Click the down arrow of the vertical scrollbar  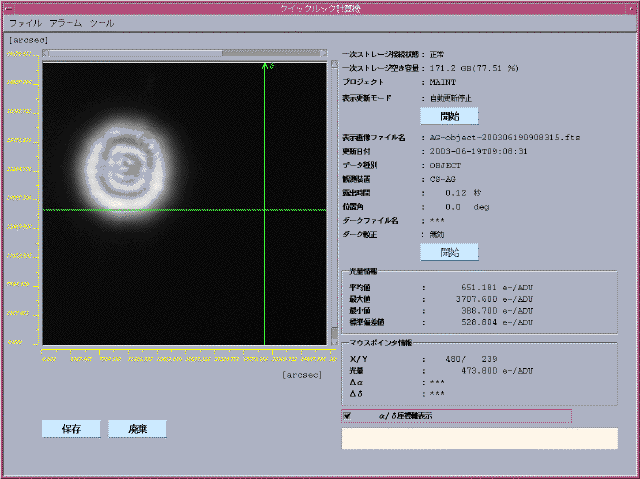click(x=335, y=342)
